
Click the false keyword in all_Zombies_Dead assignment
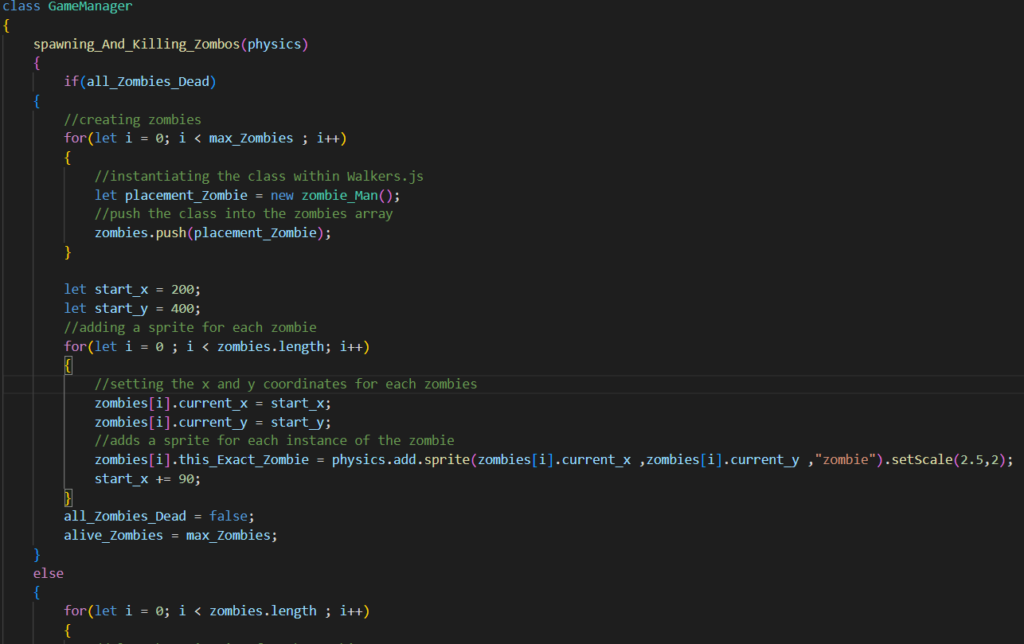click(x=228, y=516)
